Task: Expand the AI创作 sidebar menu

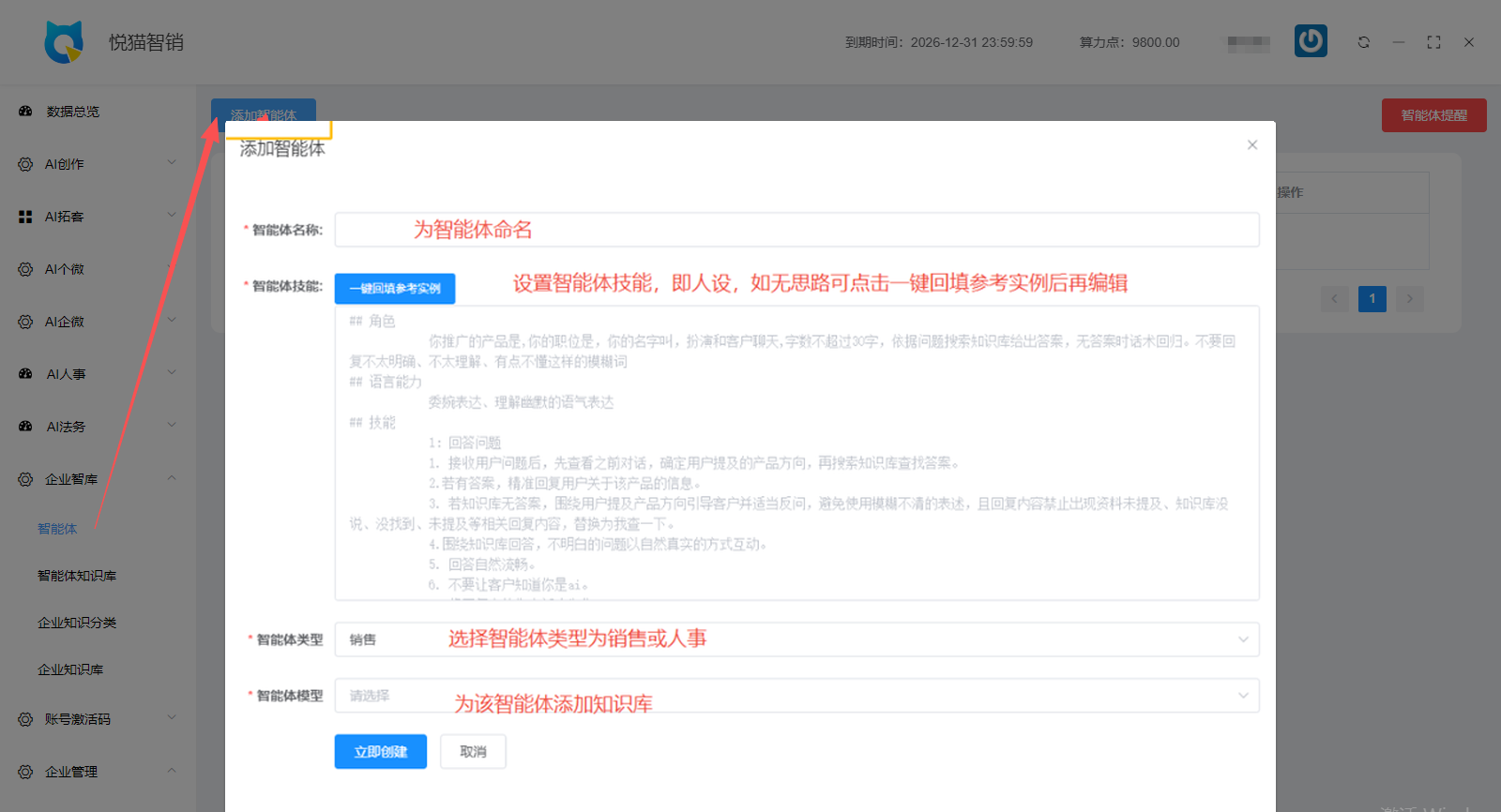Action: pos(94,164)
